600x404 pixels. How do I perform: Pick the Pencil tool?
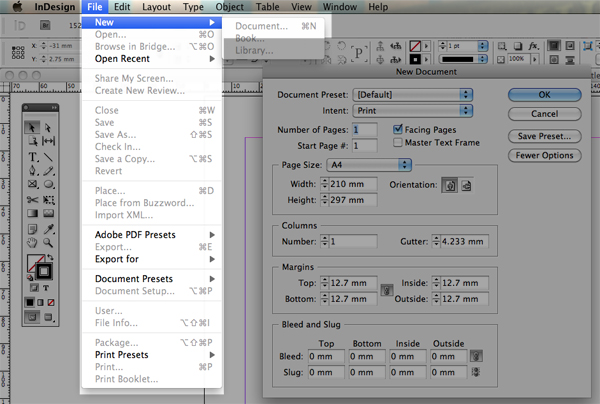48,171
